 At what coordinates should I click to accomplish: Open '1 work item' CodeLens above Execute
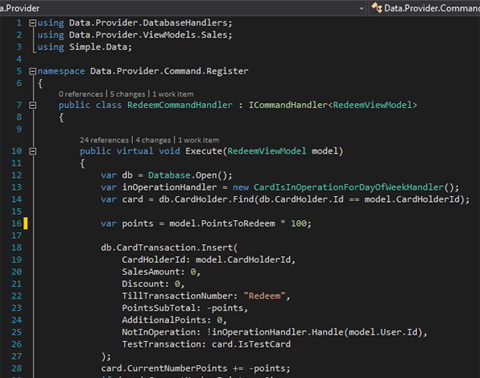click(198, 140)
